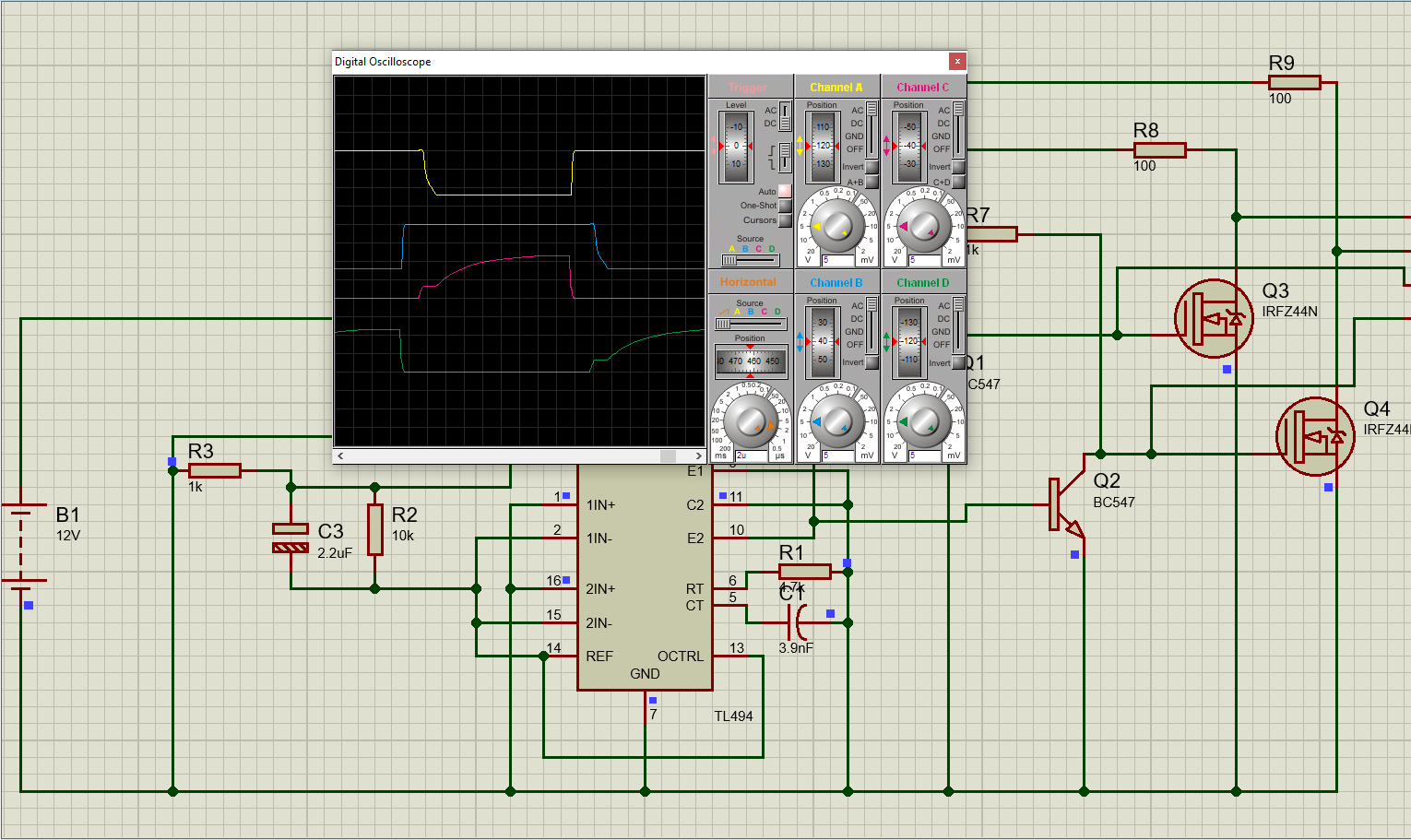Viewport: 1411px width, 840px height.
Task: Click Channel C volts/div knob
Action: [x=924, y=226]
